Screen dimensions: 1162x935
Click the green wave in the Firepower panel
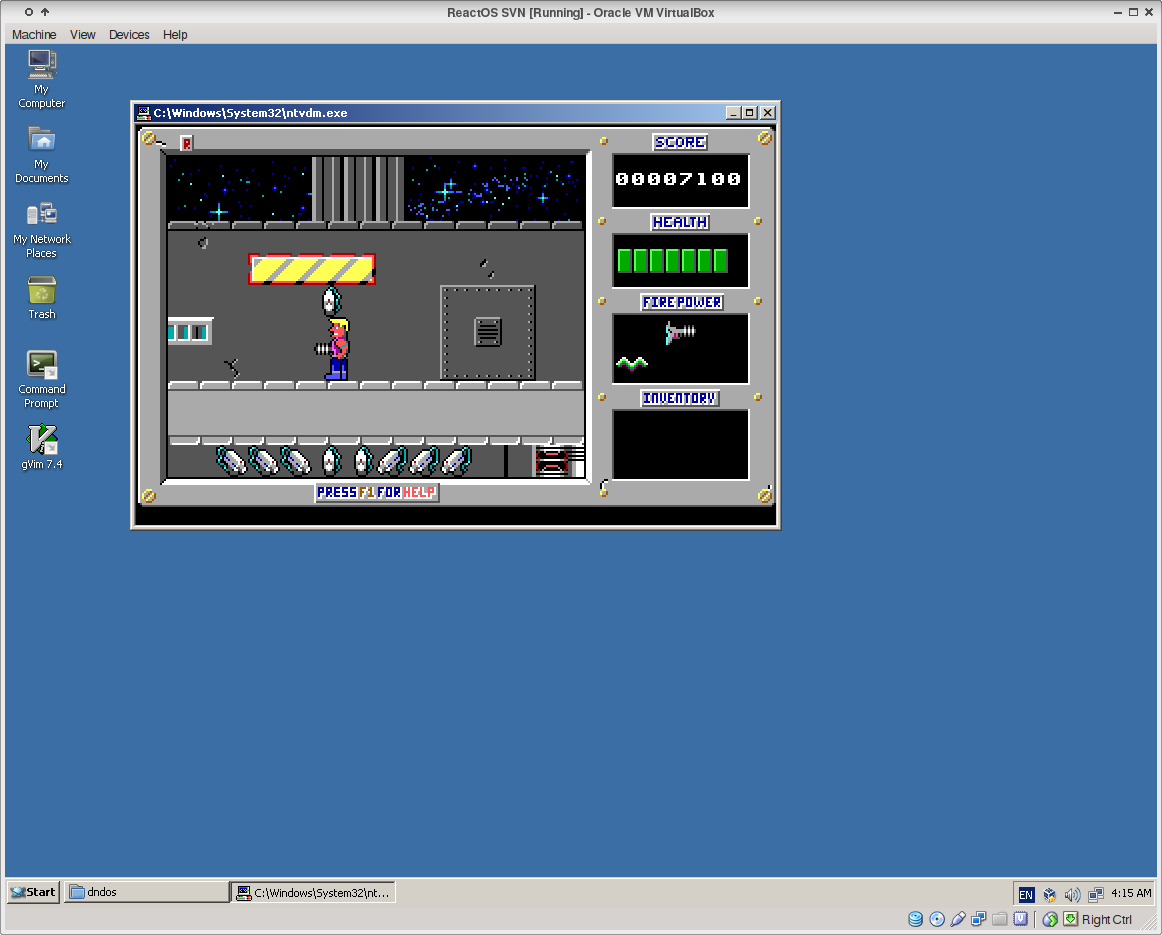click(631, 363)
